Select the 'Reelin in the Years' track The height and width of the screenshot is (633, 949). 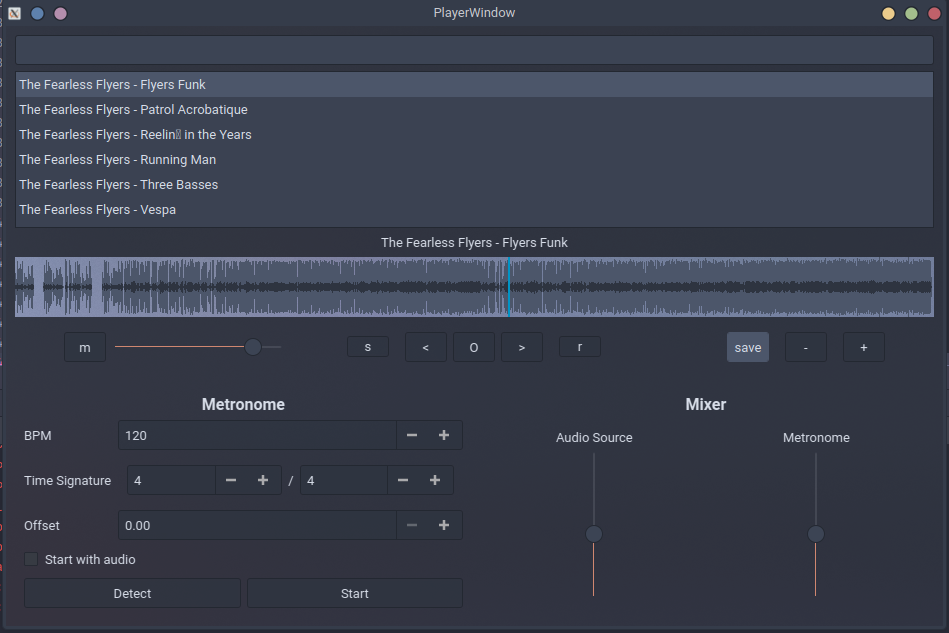tap(474, 134)
